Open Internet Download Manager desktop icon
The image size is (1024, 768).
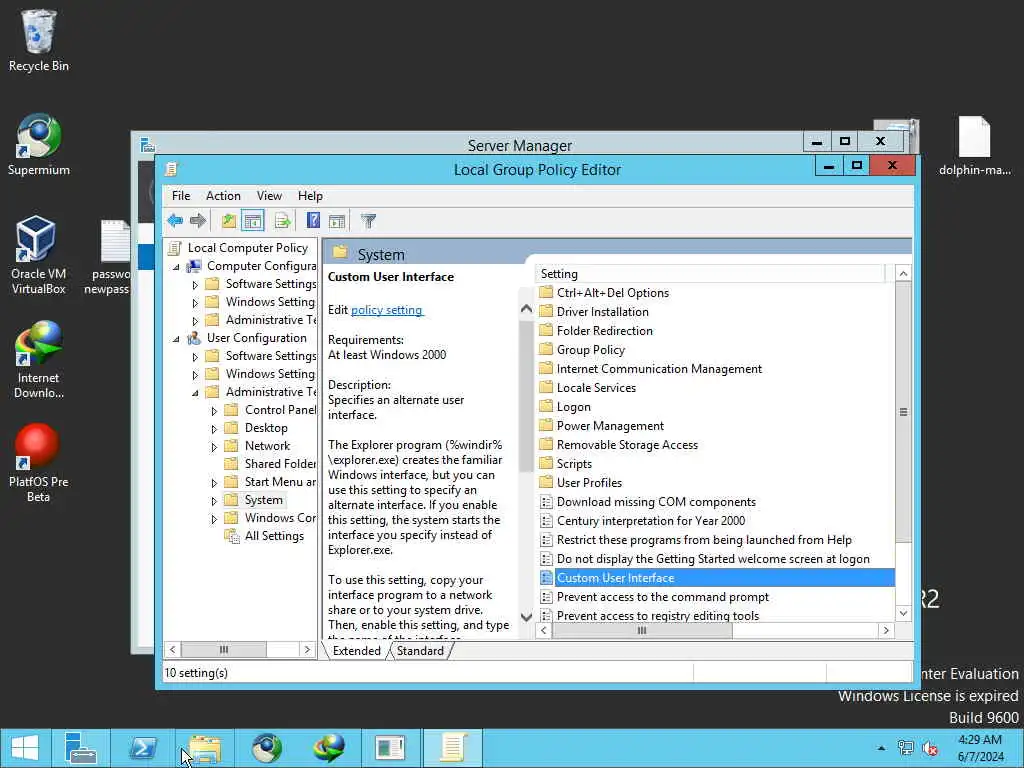[x=39, y=359]
